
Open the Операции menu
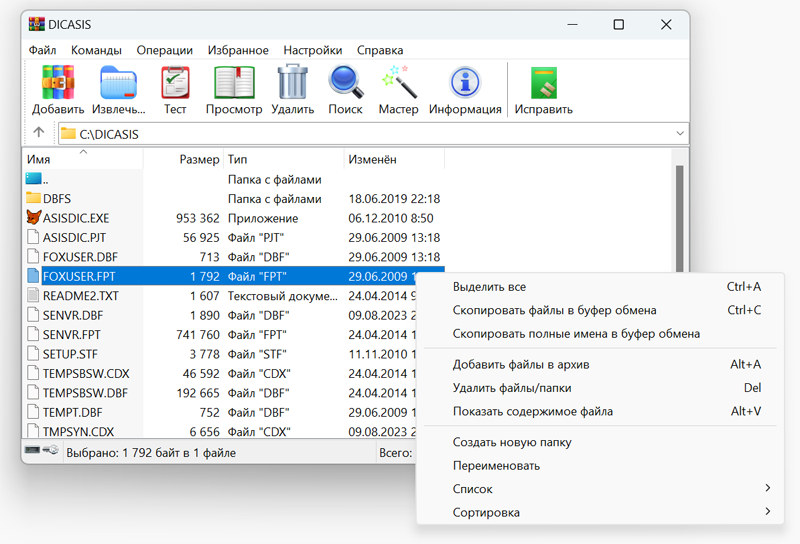[165, 50]
